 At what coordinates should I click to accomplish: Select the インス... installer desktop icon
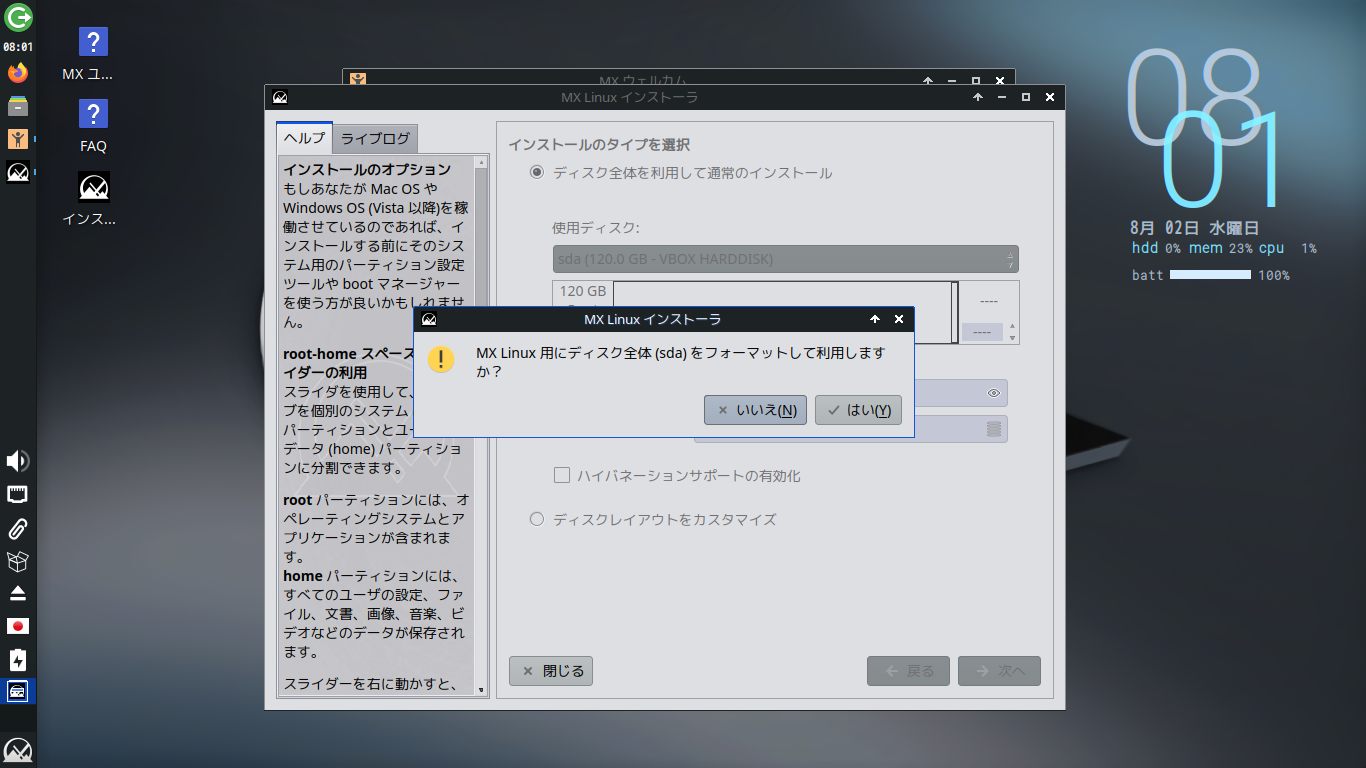point(93,199)
